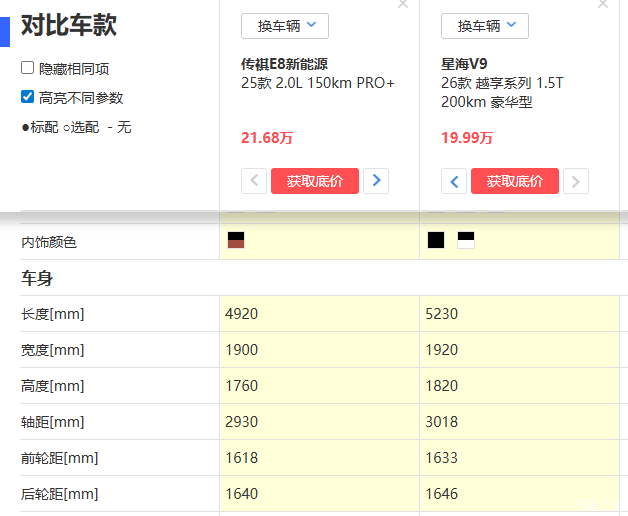Viewport: 628px width, 516px height.
Task: Click 获取底价 for 星海V9
Action: tap(515, 181)
